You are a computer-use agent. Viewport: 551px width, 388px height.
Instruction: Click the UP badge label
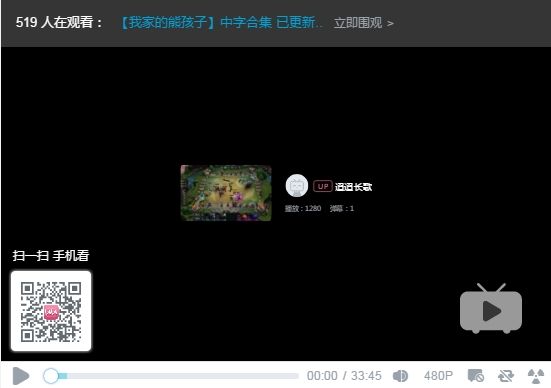[323, 186]
